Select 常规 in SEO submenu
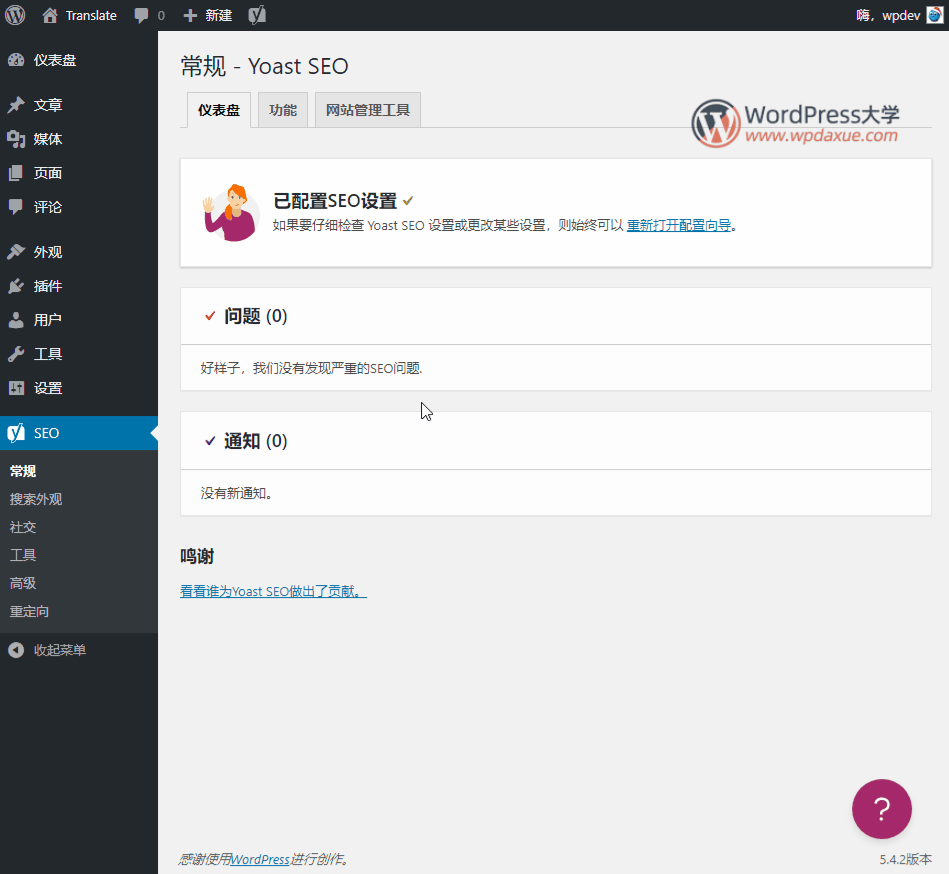Image resolution: width=949 pixels, height=874 pixels. tap(23, 471)
